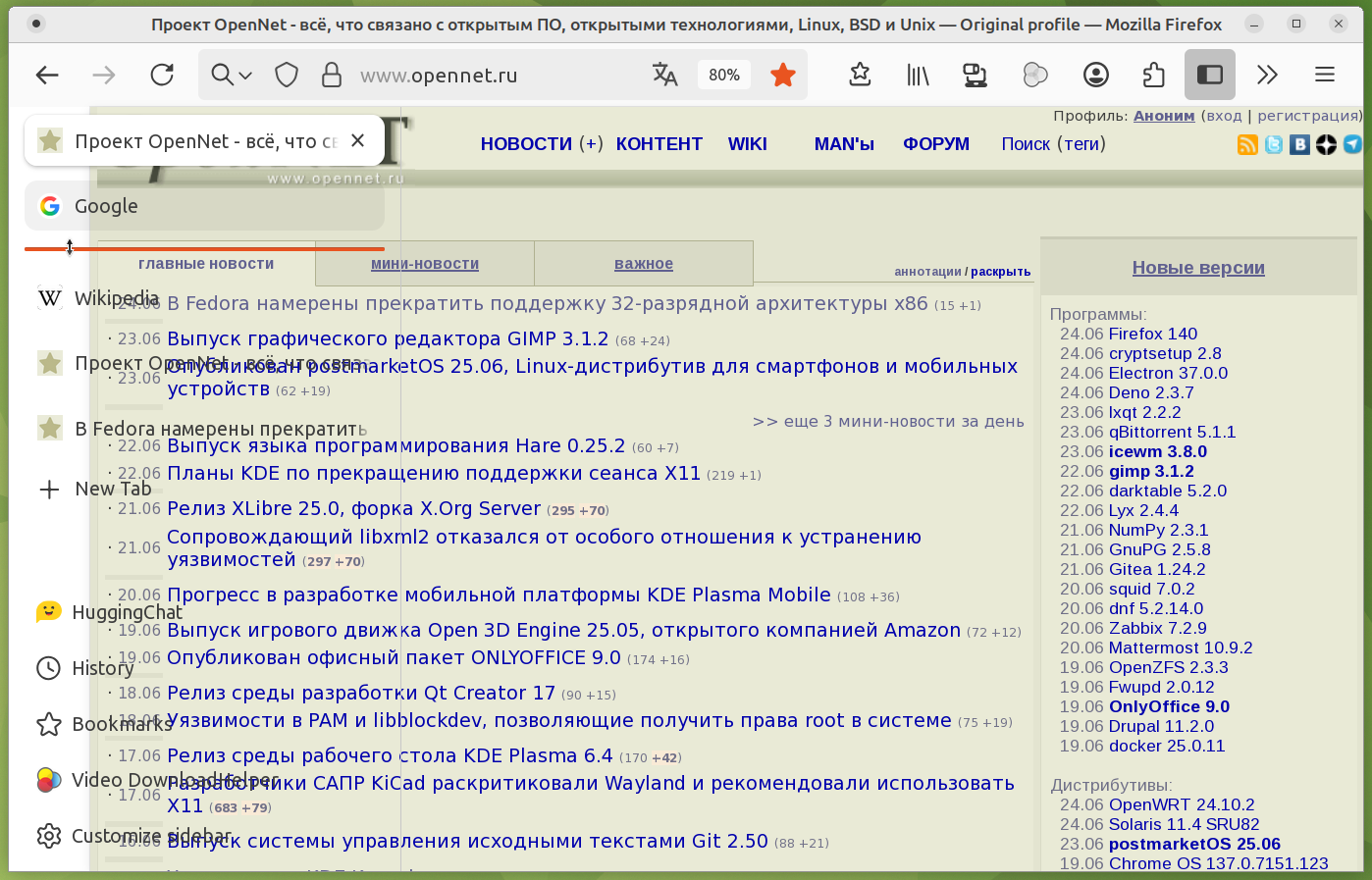Open Firefox 140 in new versions list

[1153, 334]
